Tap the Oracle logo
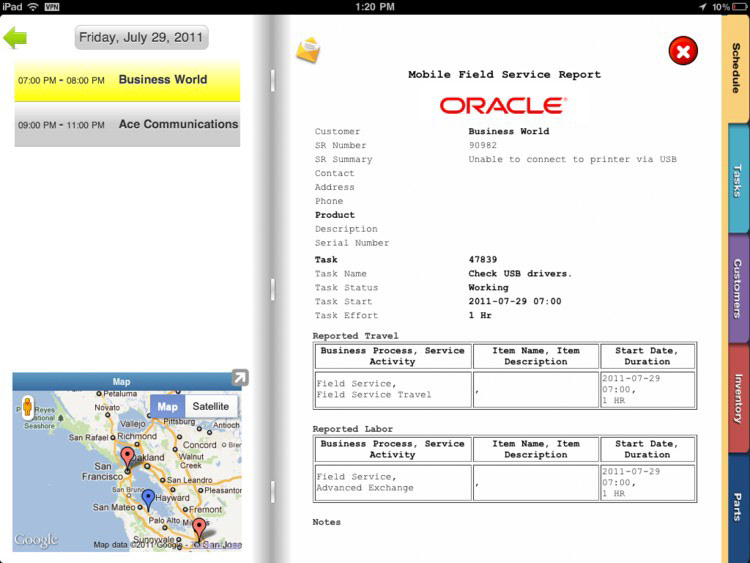The height and width of the screenshot is (563, 750). [503, 106]
